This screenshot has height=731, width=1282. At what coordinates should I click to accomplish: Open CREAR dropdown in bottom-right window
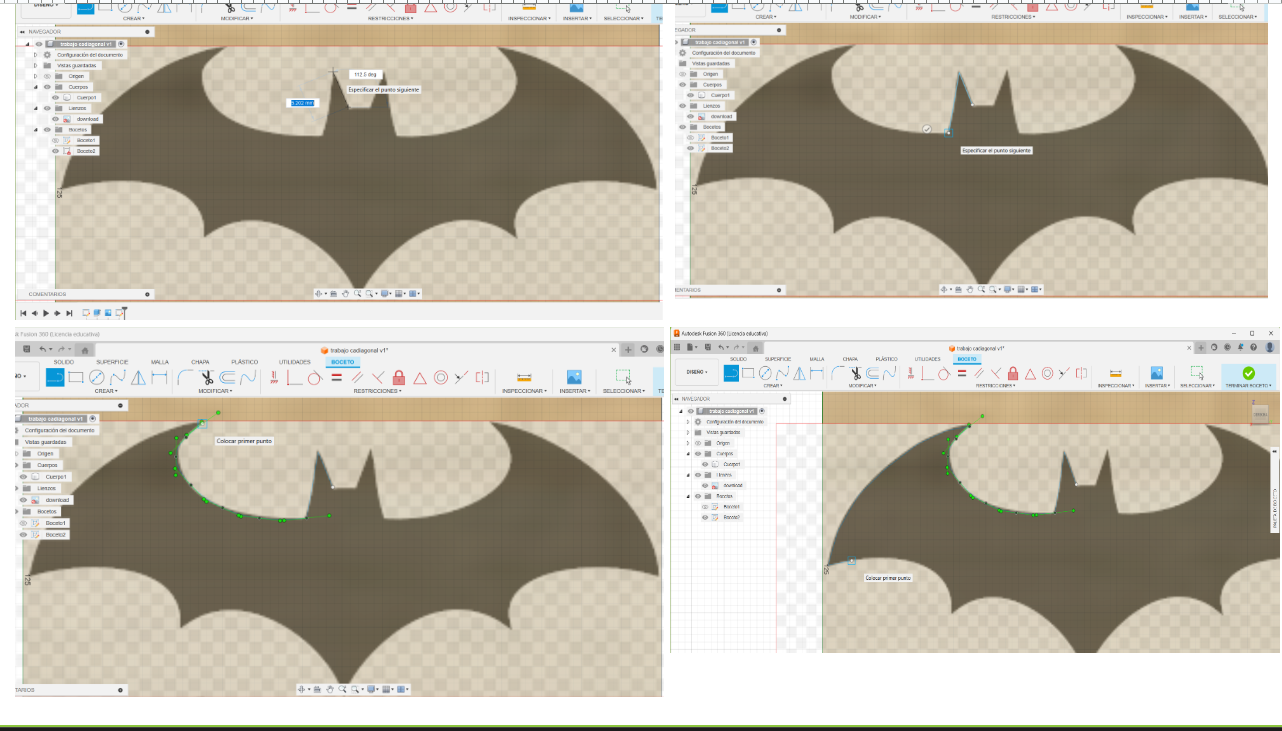click(x=773, y=386)
